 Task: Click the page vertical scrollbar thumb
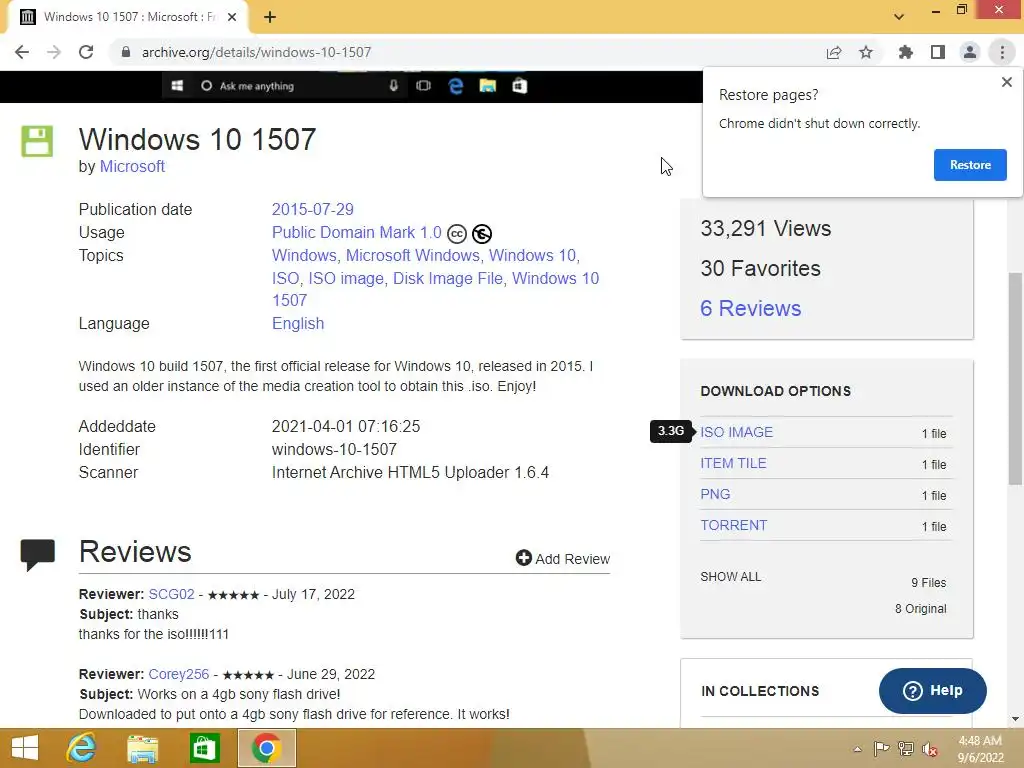click(x=1015, y=379)
